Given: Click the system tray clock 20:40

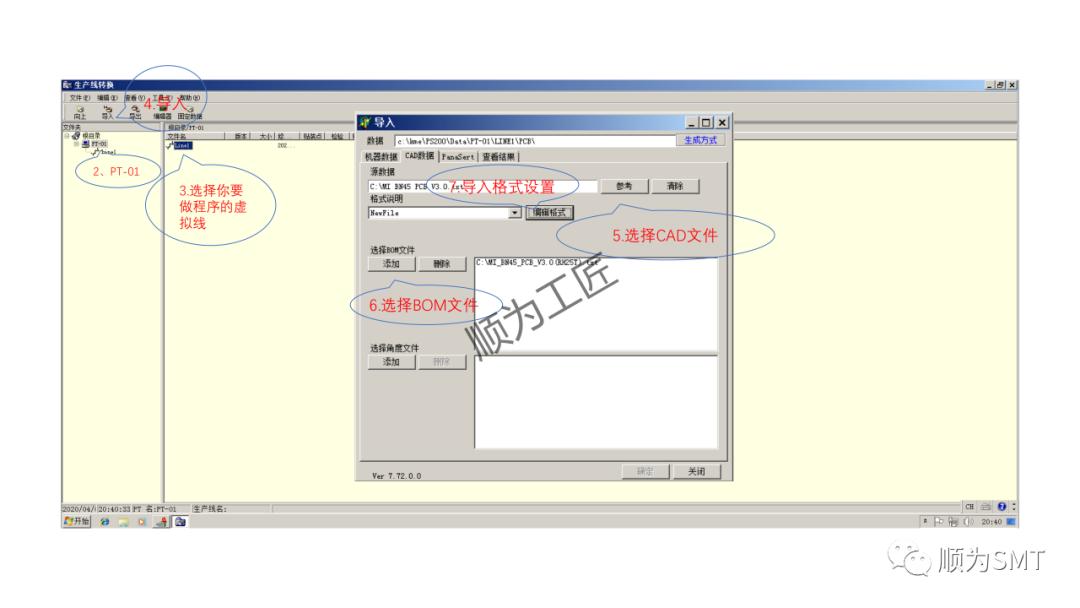Looking at the screenshot, I should point(991,522).
